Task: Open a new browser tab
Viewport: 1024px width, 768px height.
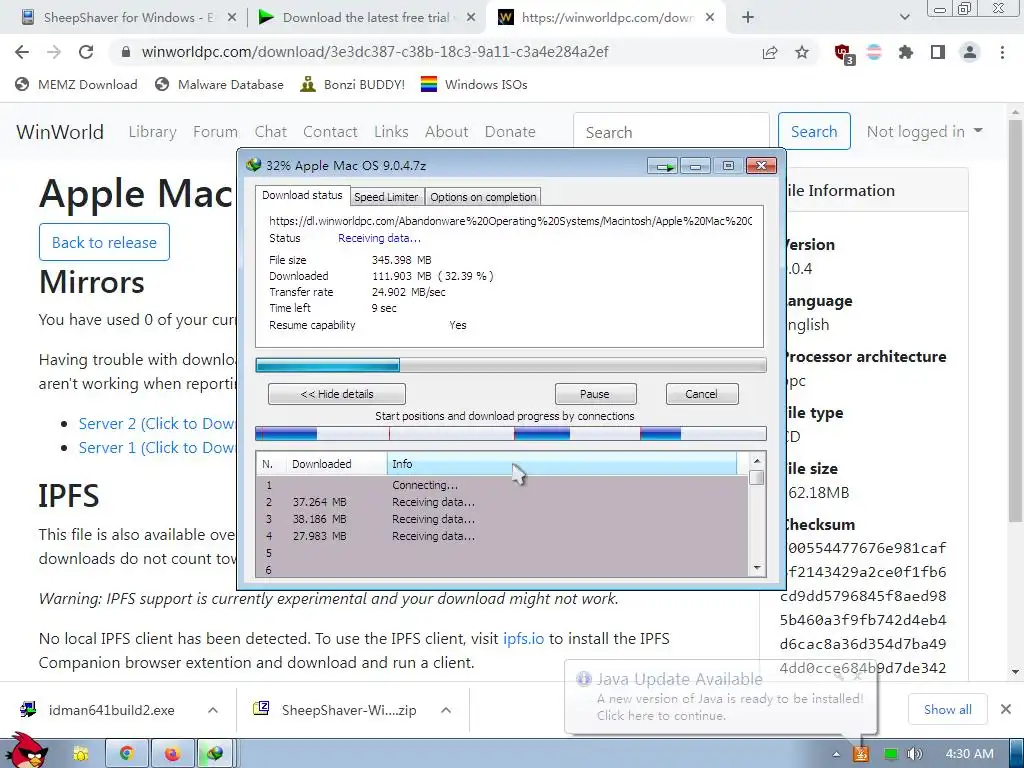Action: (x=748, y=18)
